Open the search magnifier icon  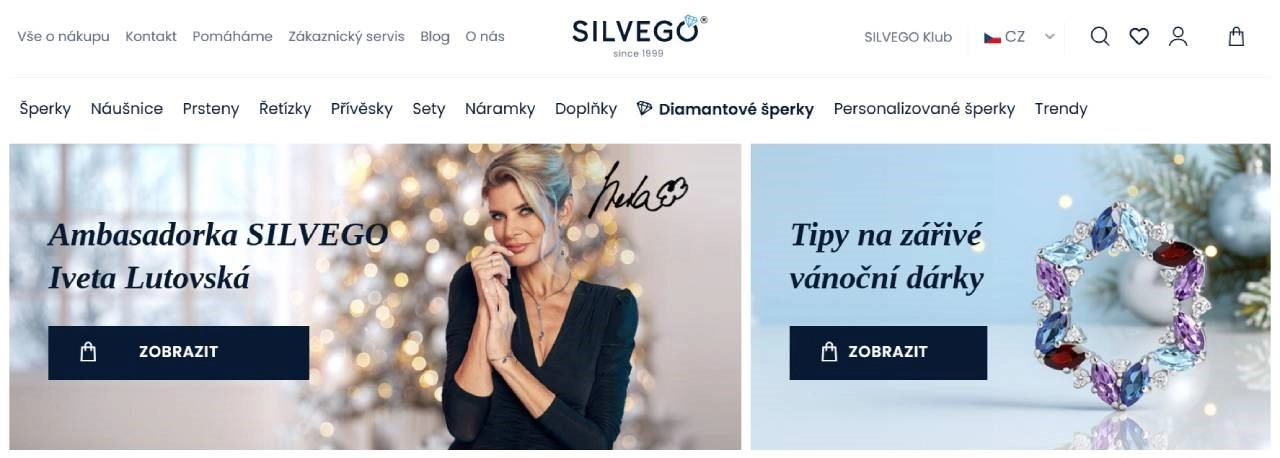tap(1100, 37)
